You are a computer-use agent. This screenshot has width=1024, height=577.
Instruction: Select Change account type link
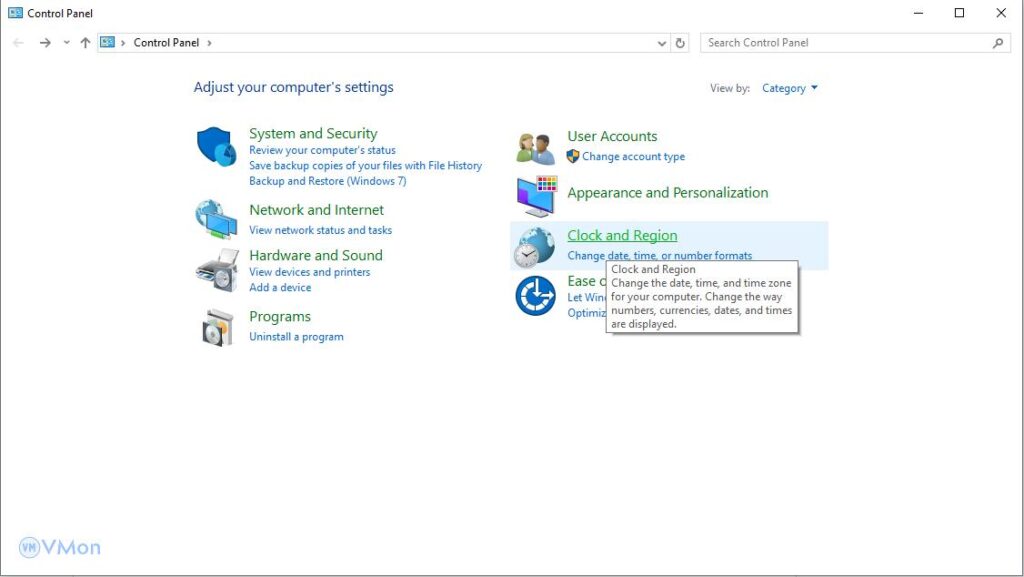coord(633,157)
